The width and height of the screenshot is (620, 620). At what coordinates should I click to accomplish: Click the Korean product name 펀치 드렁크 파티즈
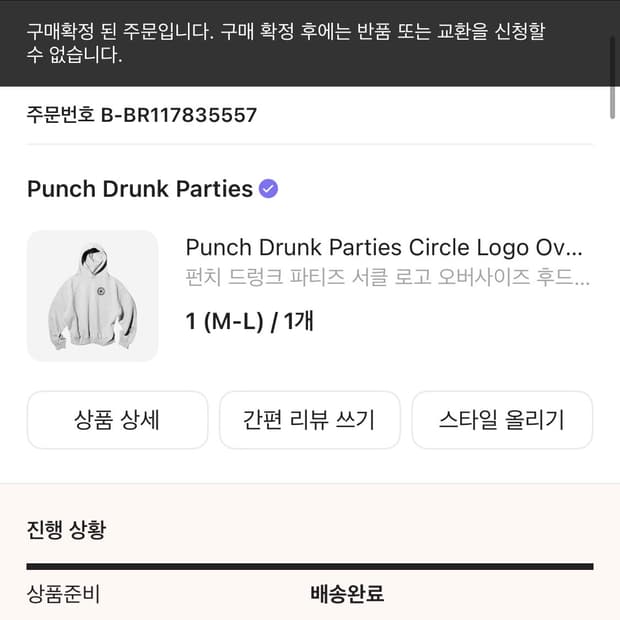[387, 277]
